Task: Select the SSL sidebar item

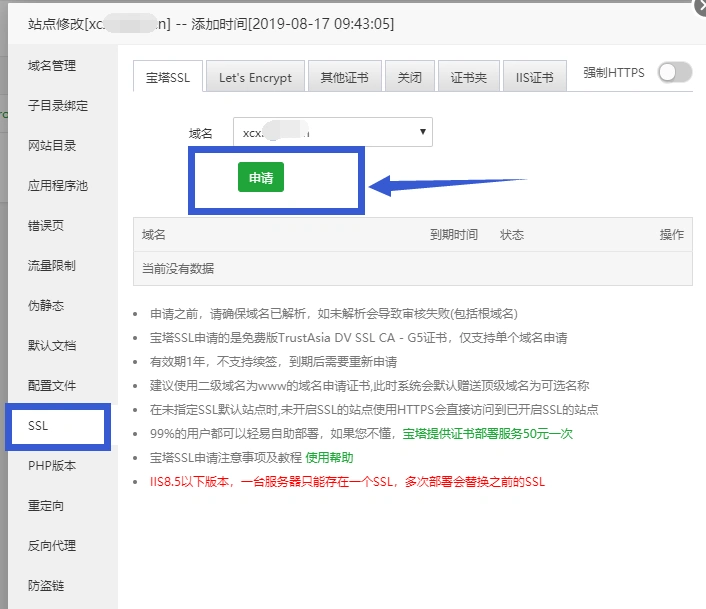Action: coord(38,426)
